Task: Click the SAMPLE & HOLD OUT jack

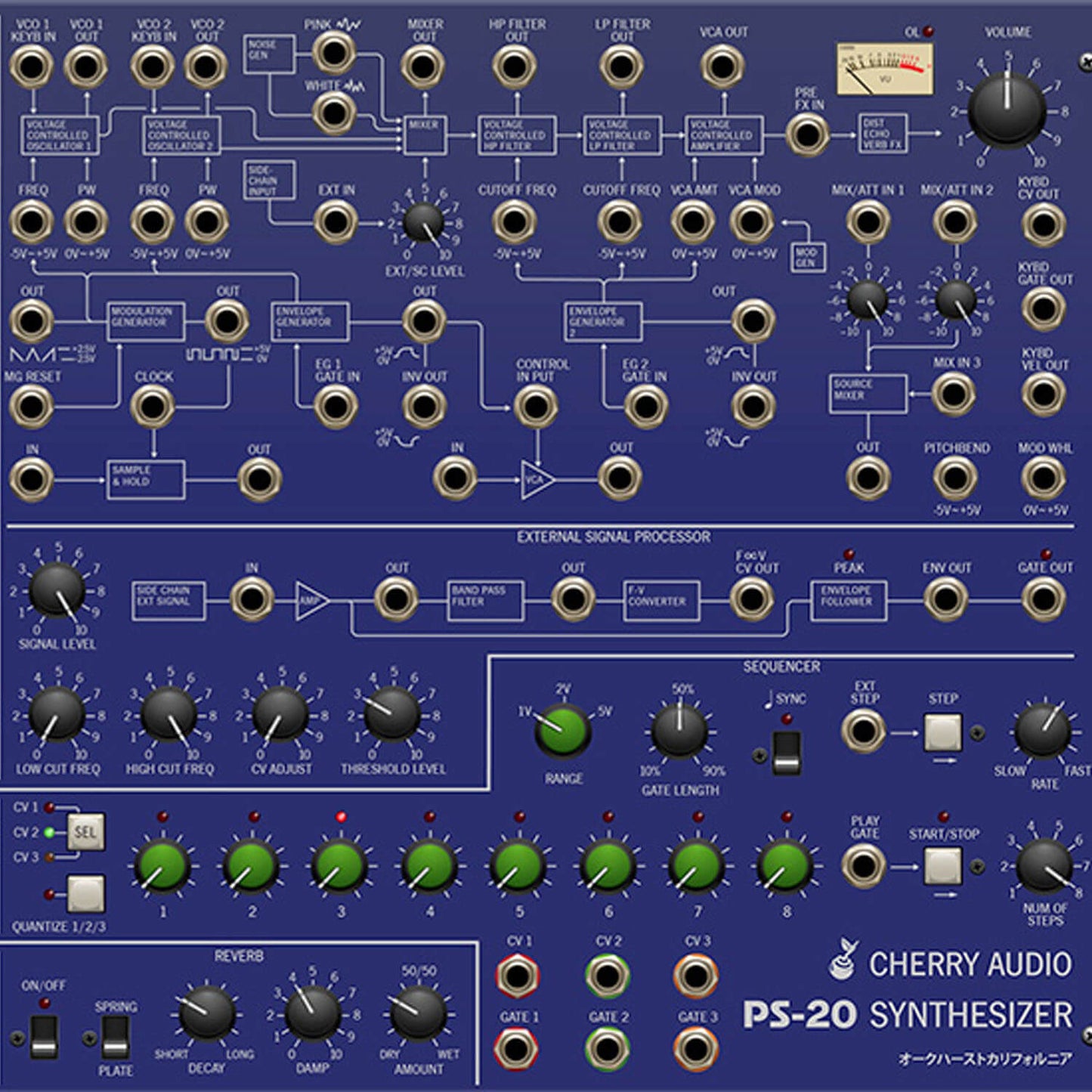Action: pyautogui.click(x=260, y=479)
